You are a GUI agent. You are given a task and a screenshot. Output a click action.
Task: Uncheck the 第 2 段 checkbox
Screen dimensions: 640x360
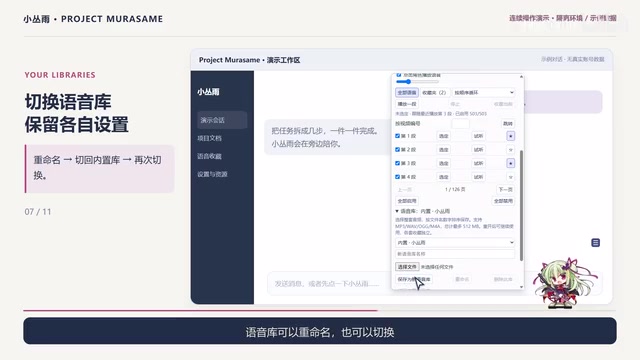[398, 150]
